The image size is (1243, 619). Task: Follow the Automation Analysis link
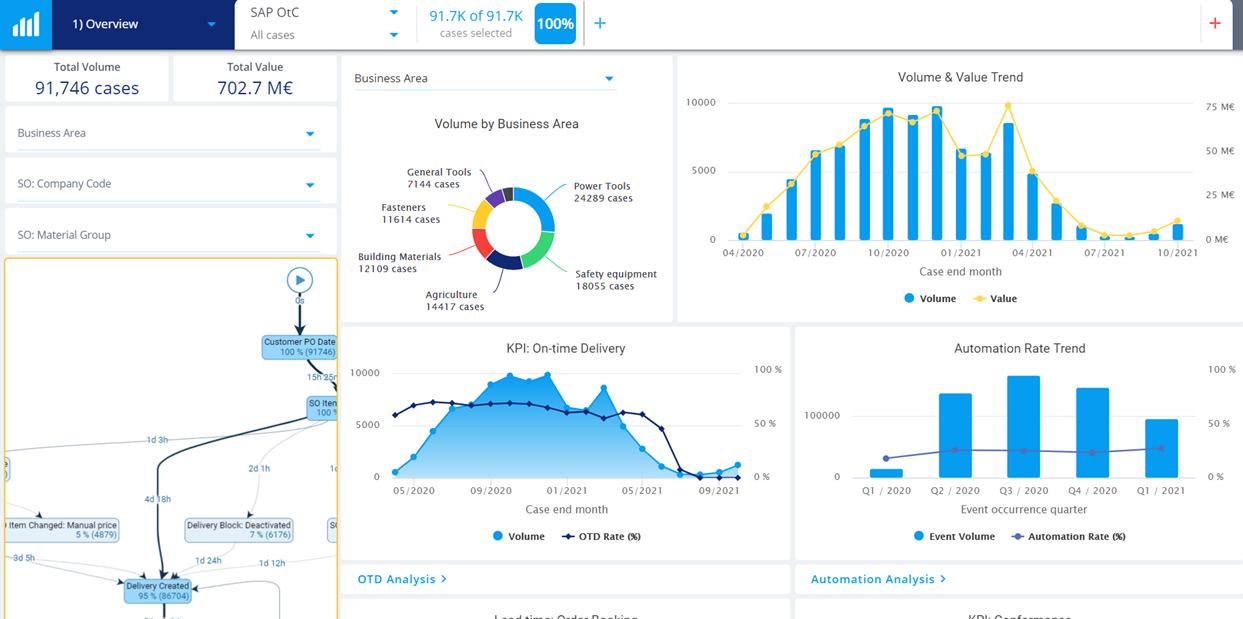click(878, 578)
